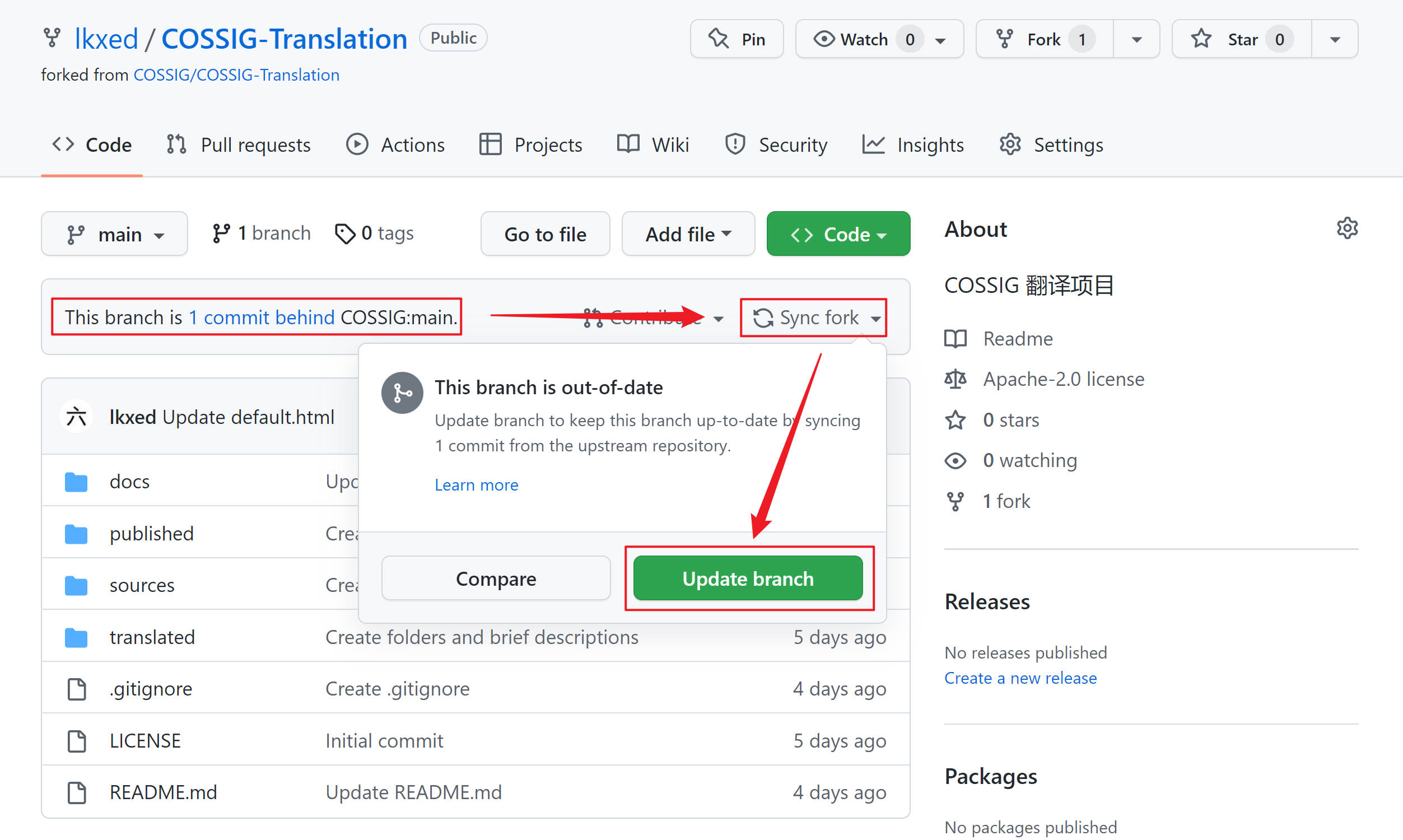Open the Initial commit message link
The width and height of the screenshot is (1403, 840).
[x=384, y=741]
